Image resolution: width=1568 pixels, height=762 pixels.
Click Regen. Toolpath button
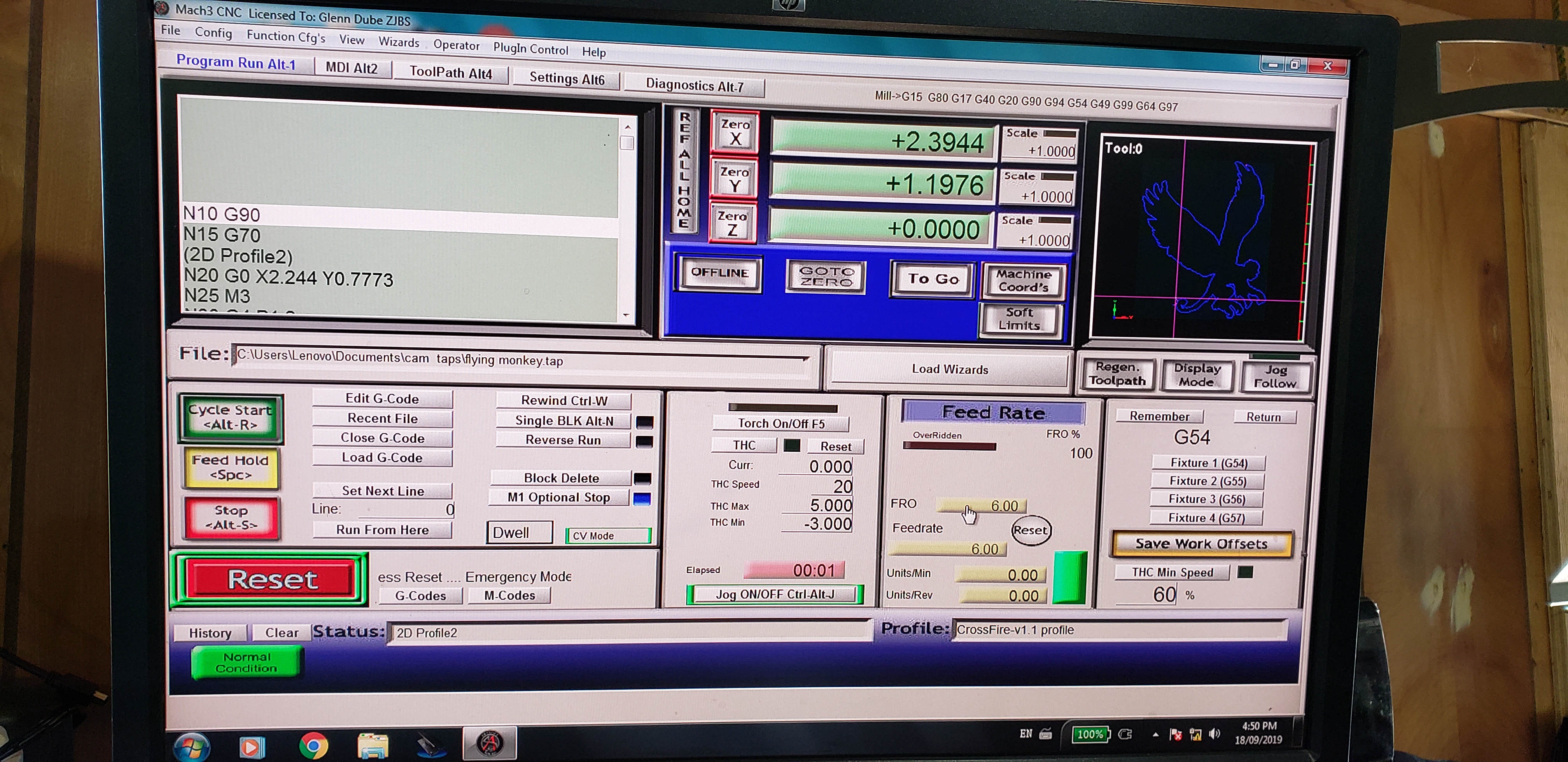coord(1117,374)
